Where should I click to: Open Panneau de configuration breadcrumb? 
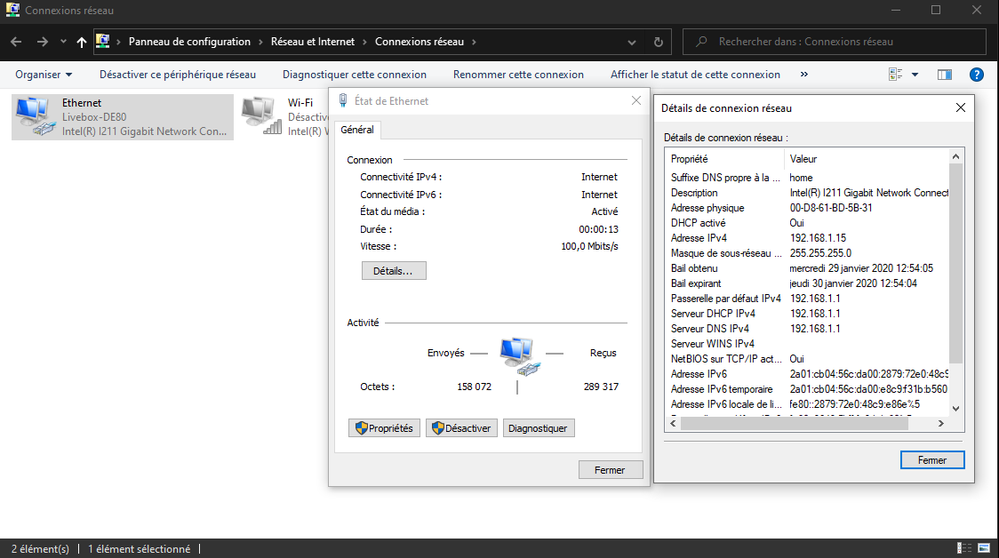(189, 41)
